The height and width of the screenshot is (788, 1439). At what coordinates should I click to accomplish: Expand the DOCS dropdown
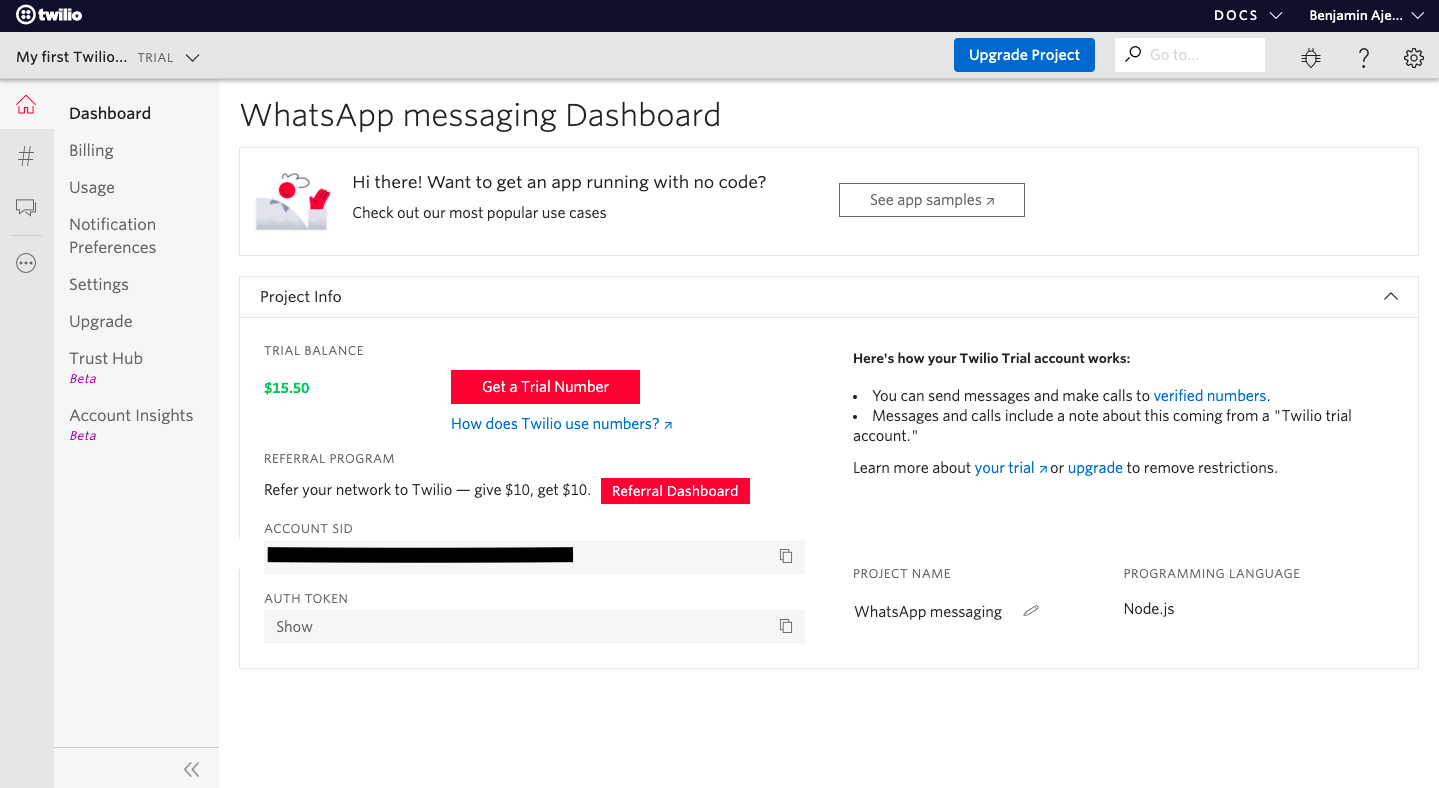pyautogui.click(x=1248, y=15)
